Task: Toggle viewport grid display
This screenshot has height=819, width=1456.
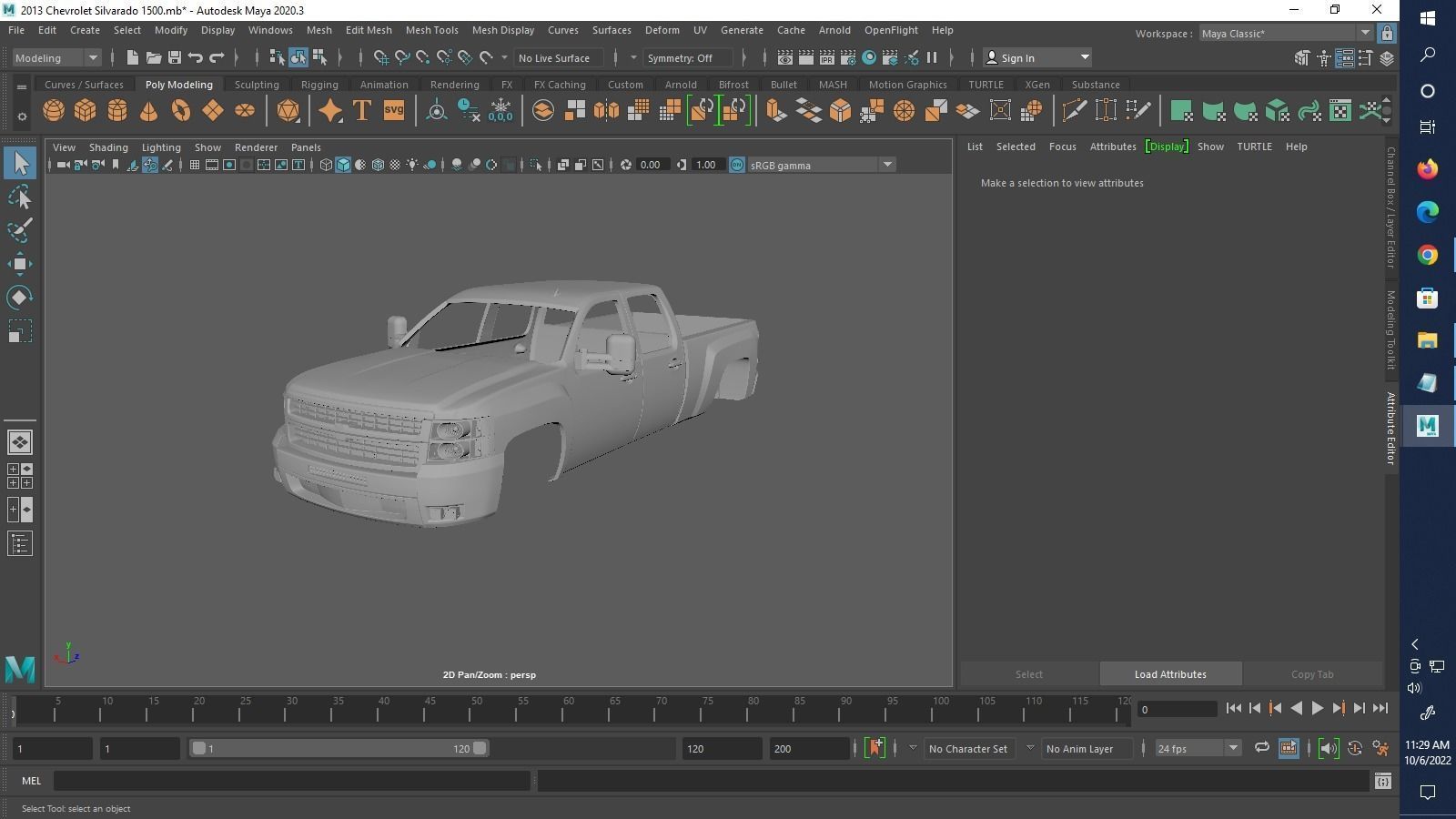Action: click(x=194, y=165)
